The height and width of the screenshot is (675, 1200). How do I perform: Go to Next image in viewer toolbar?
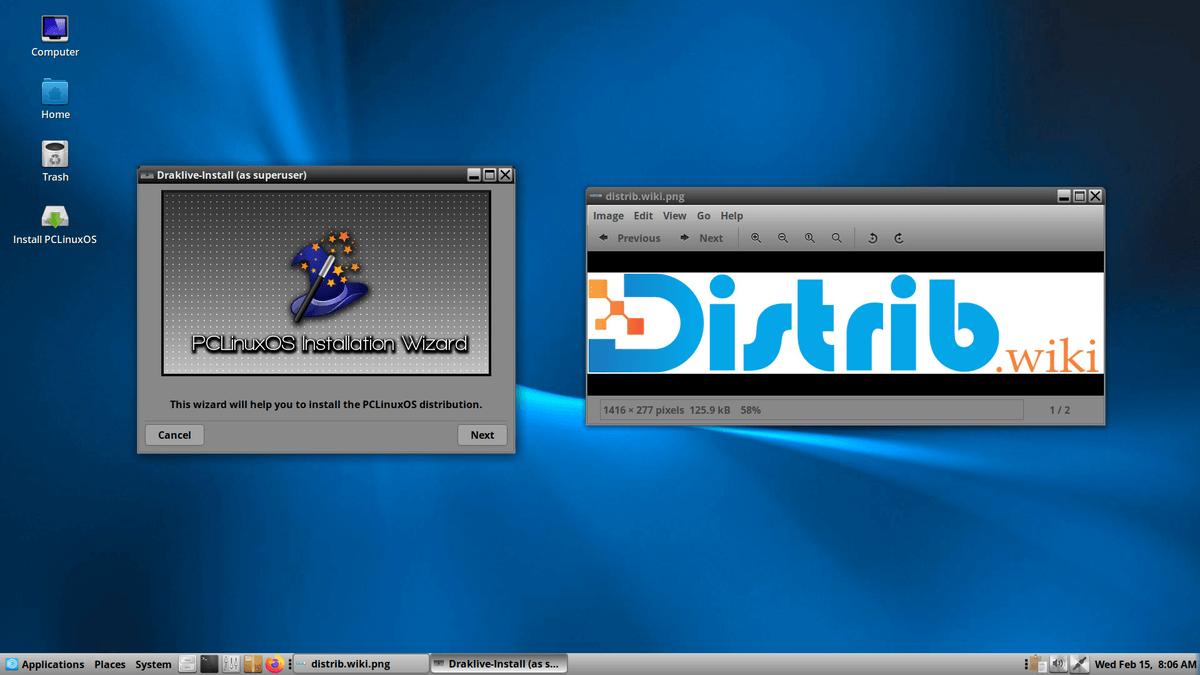click(701, 238)
